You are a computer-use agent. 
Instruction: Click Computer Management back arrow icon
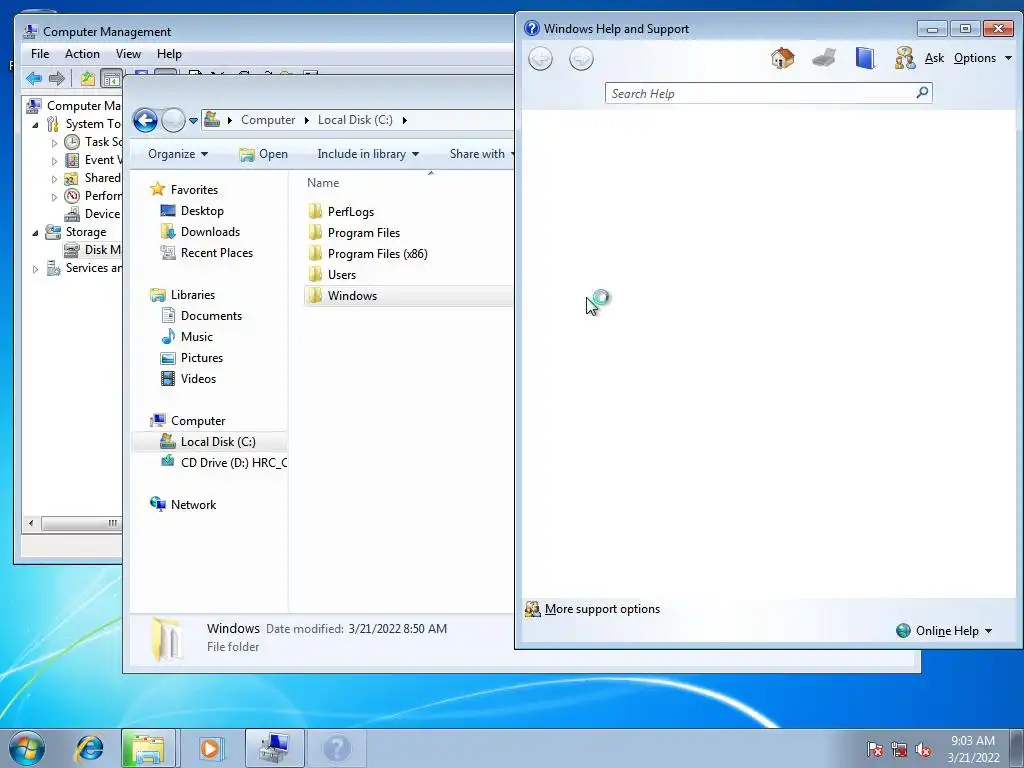click(34, 79)
